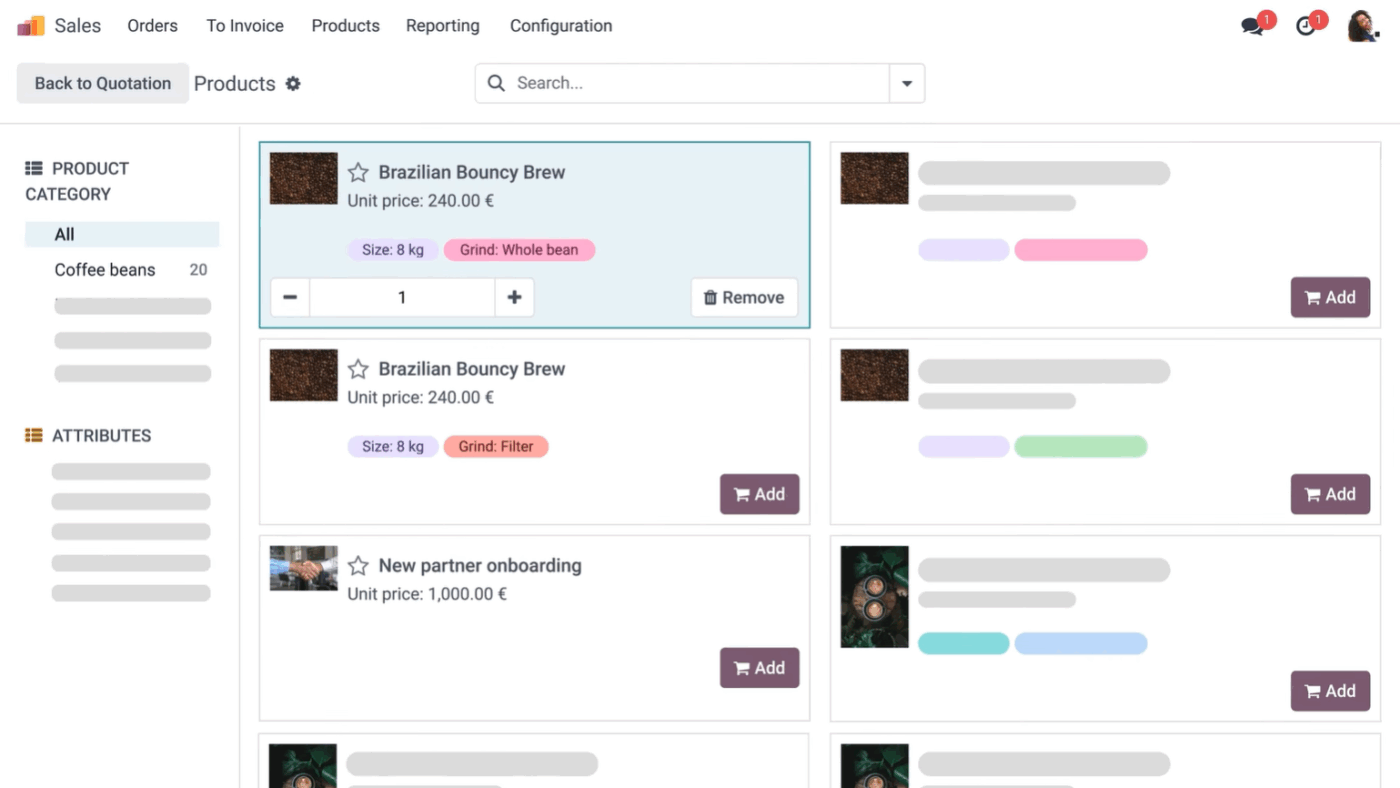Open the Orders menu

pos(152,26)
